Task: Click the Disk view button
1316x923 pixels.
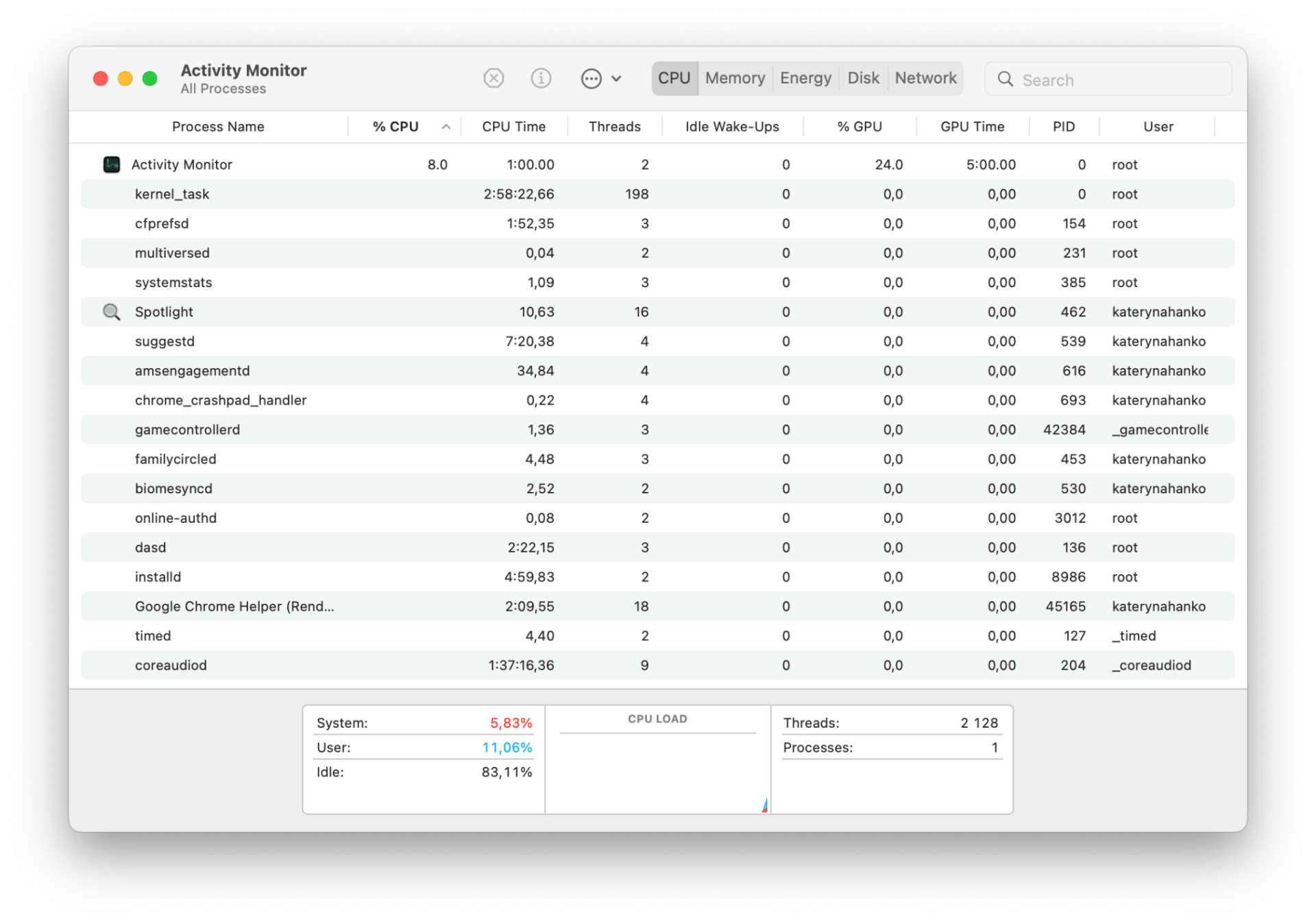Action: point(863,78)
